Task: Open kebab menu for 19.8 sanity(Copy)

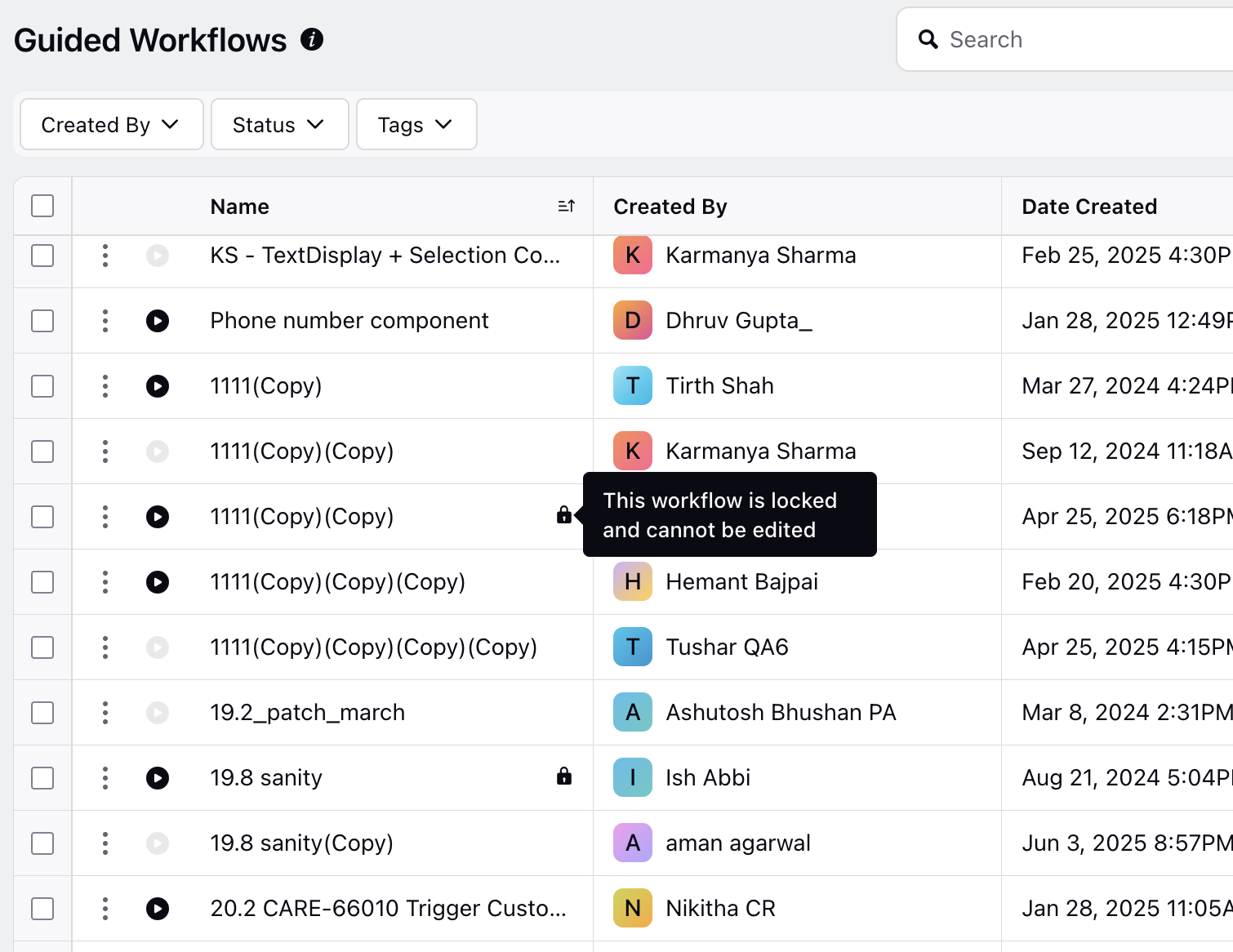Action: coord(105,843)
